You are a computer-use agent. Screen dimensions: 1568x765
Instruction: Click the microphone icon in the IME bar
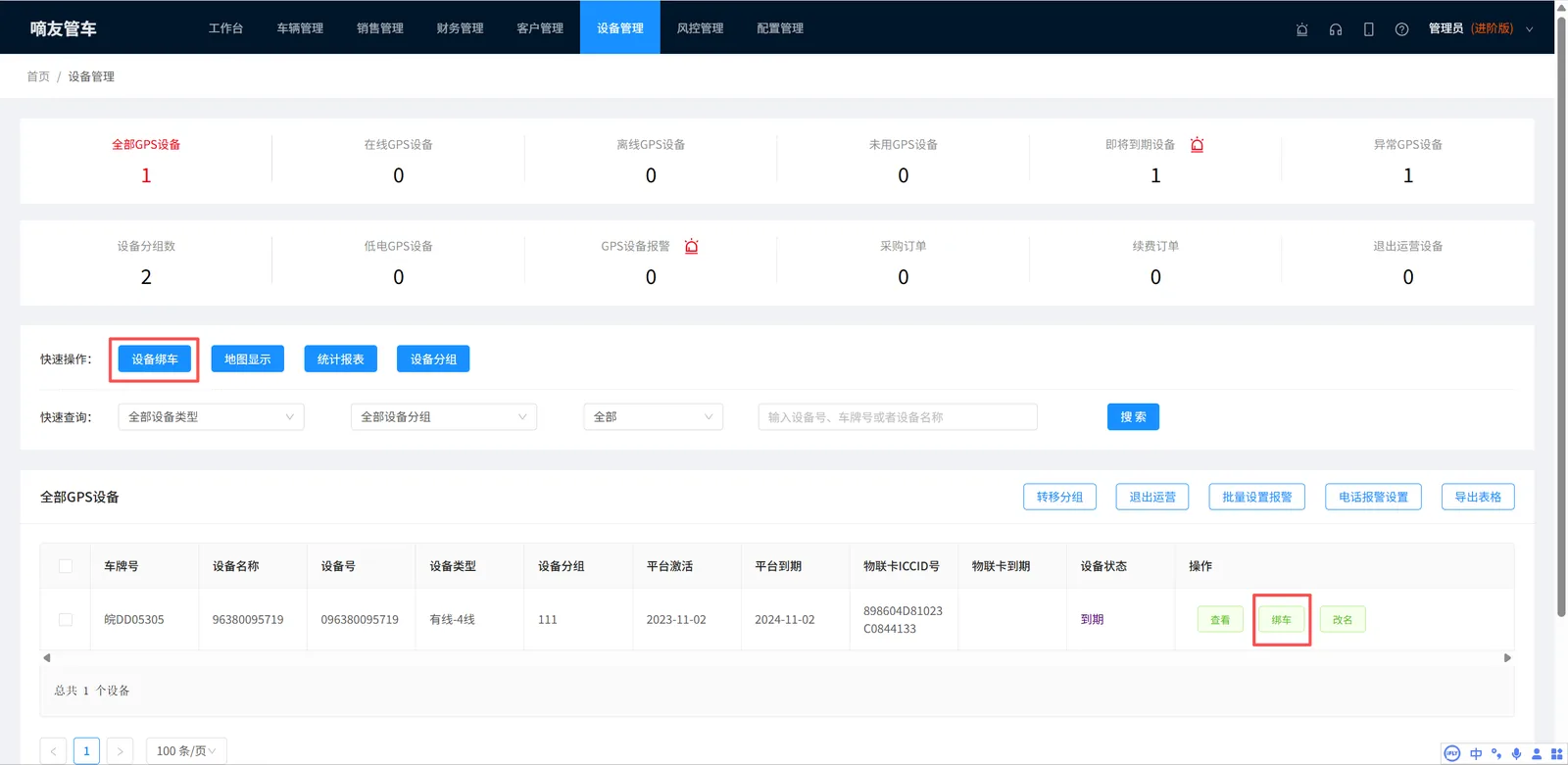(1516, 753)
